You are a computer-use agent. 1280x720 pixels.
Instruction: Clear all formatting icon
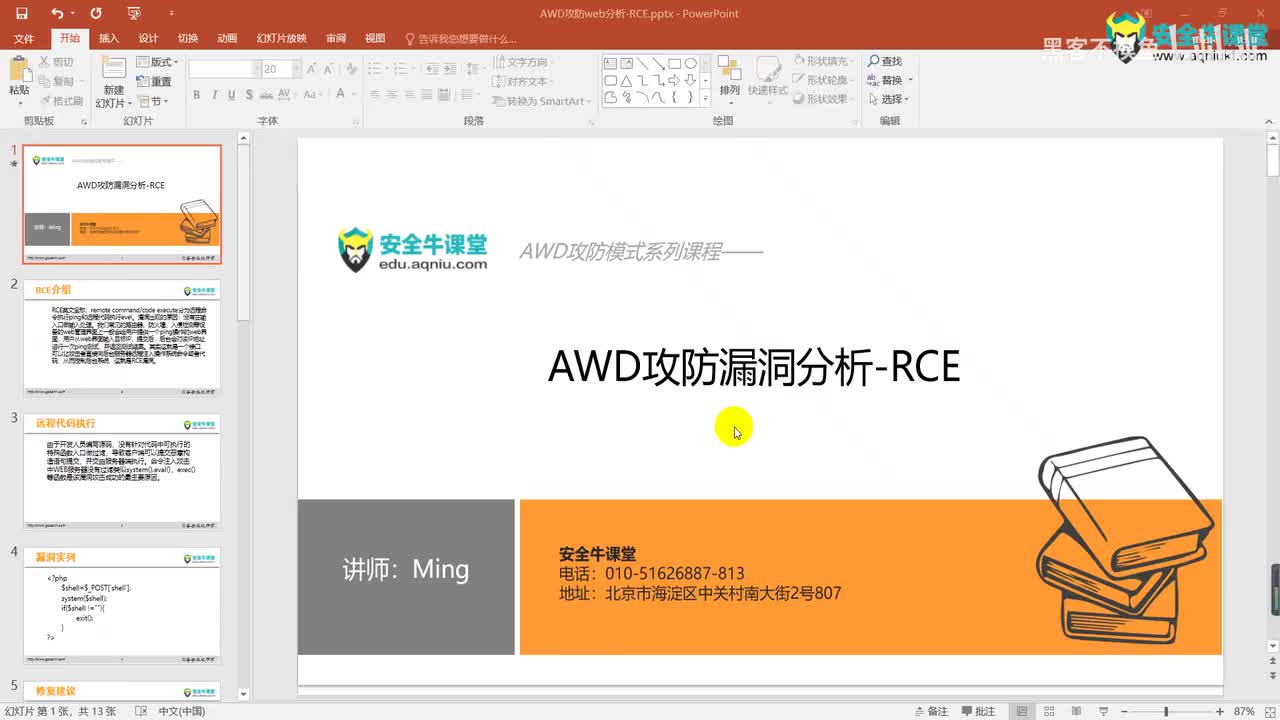351,69
